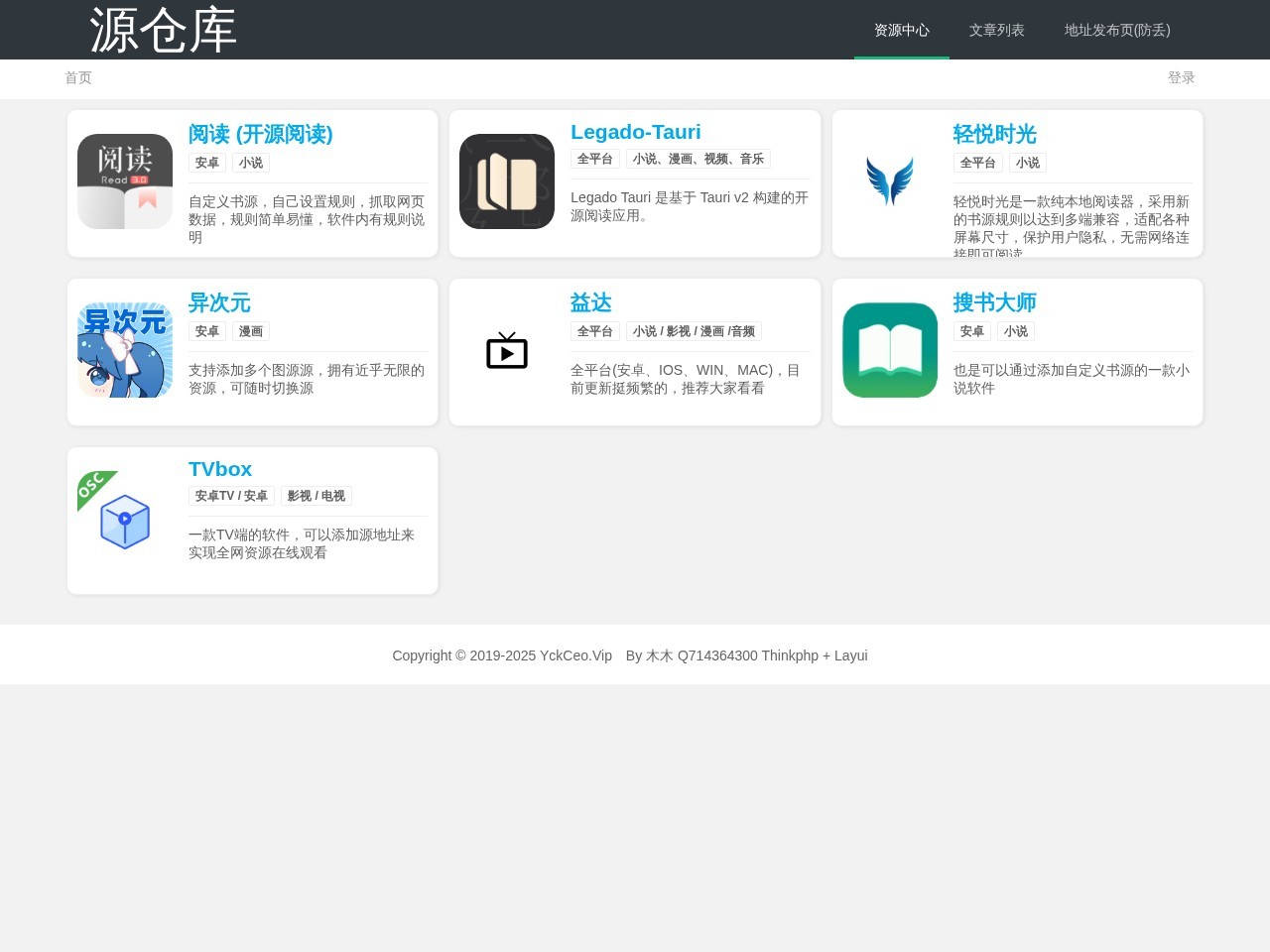Click the Copyright 2019-2025 YckCeo.Vip footer text
This screenshot has width=1270, height=952.
tap(502, 655)
